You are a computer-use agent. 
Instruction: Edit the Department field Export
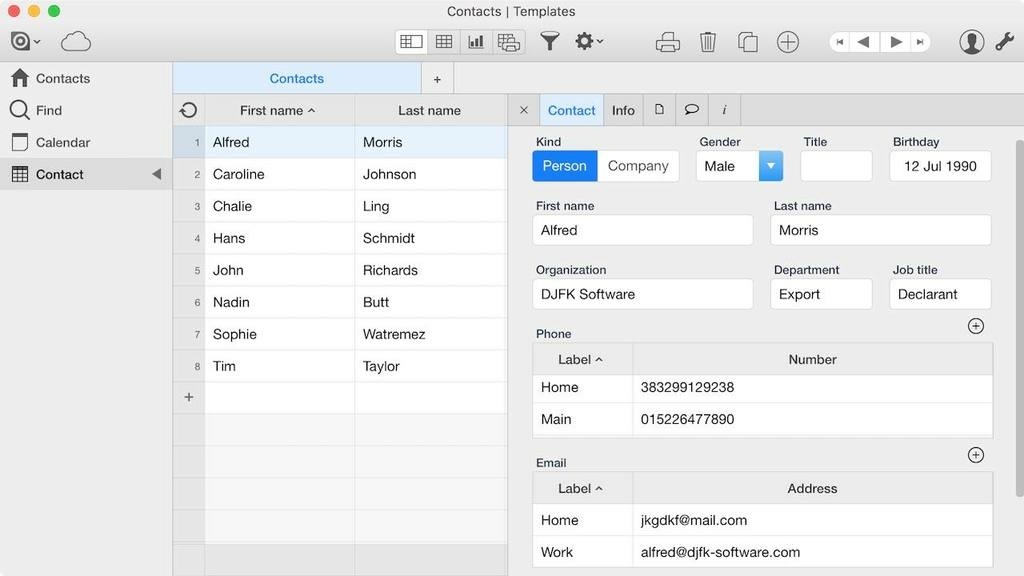point(821,294)
